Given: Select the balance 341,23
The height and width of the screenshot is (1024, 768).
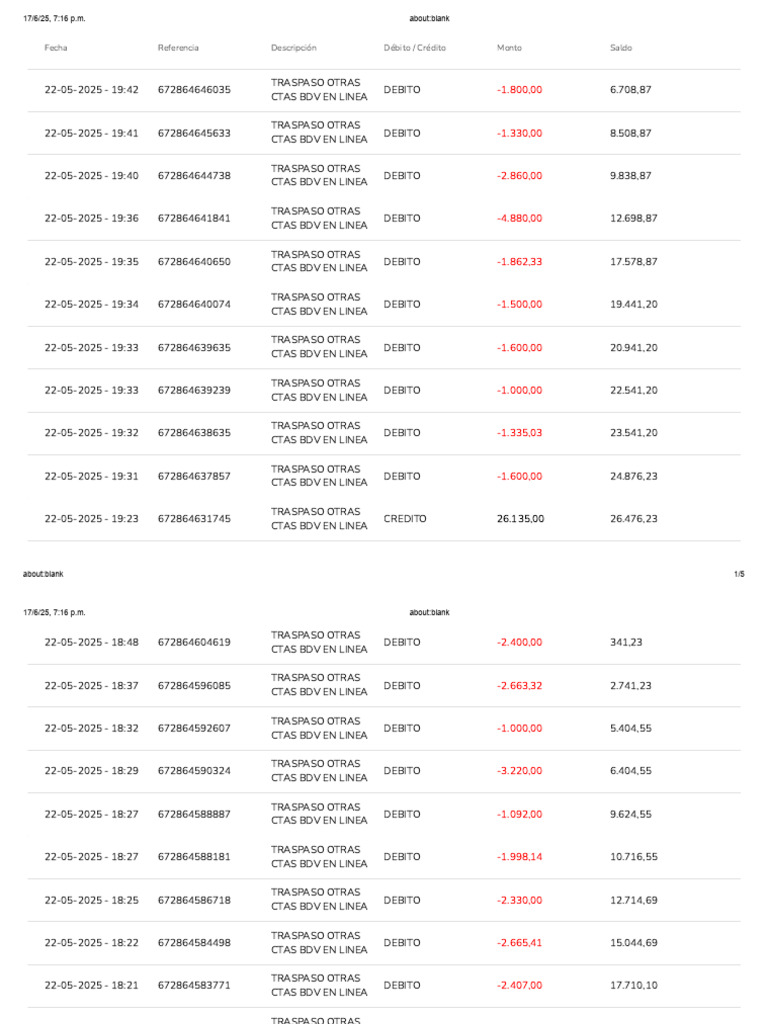Looking at the screenshot, I should pyautogui.click(x=626, y=642).
